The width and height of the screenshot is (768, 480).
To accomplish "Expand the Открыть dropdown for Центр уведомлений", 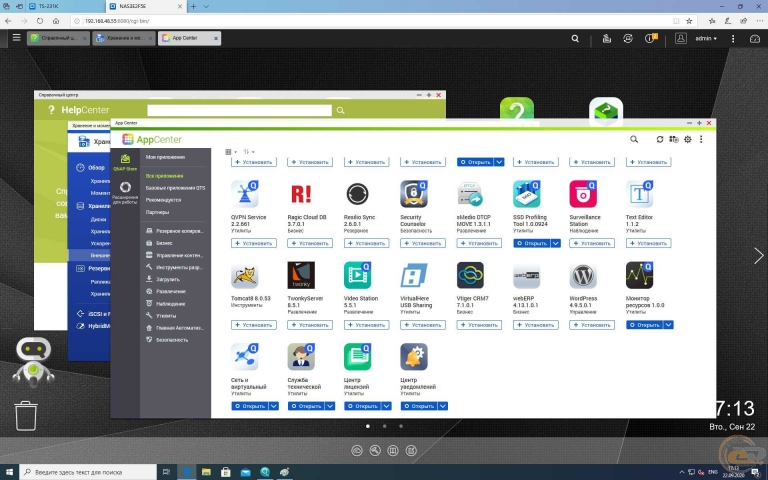I will (443, 406).
